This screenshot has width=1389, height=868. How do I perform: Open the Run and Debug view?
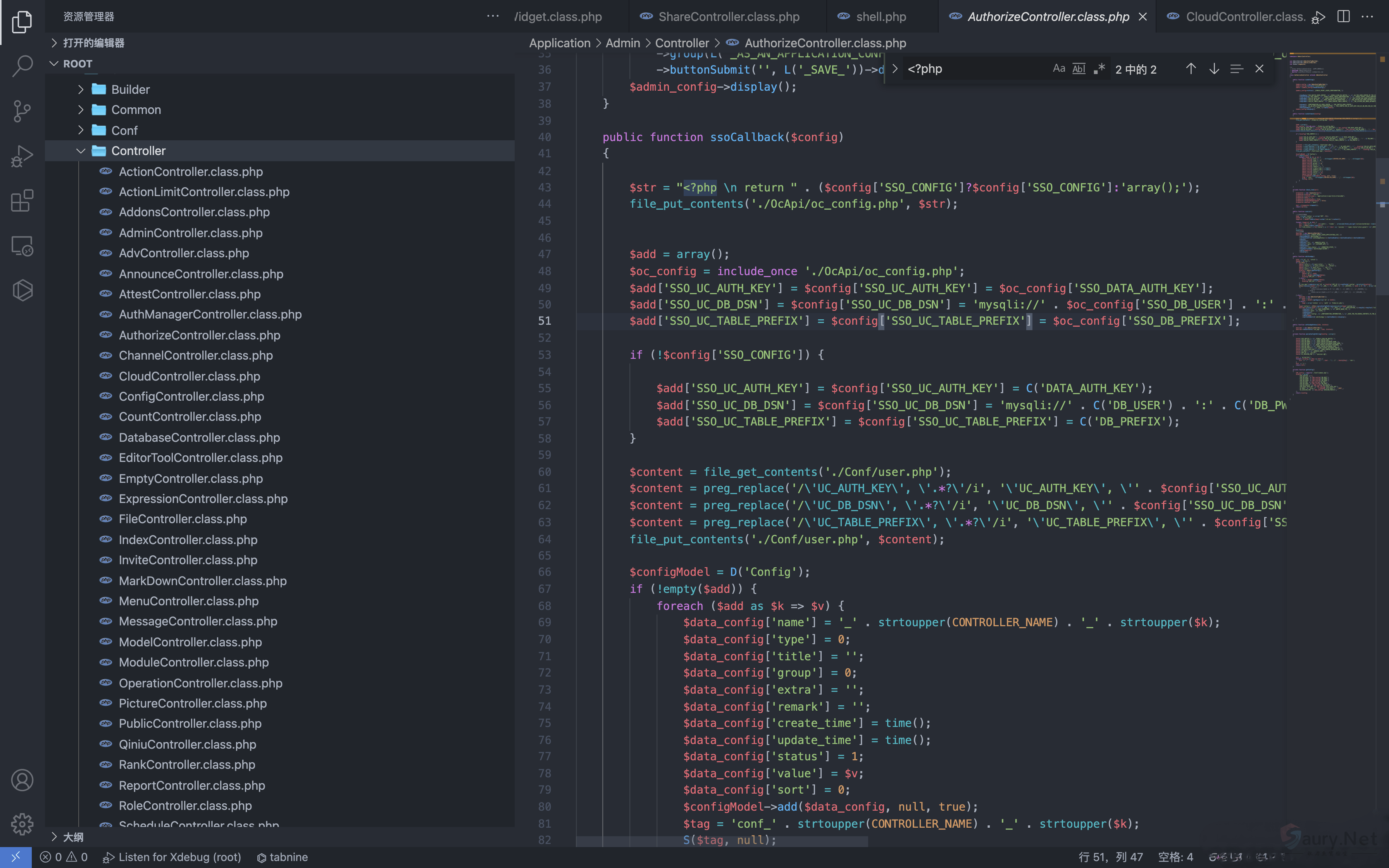pyautogui.click(x=22, y=155)
